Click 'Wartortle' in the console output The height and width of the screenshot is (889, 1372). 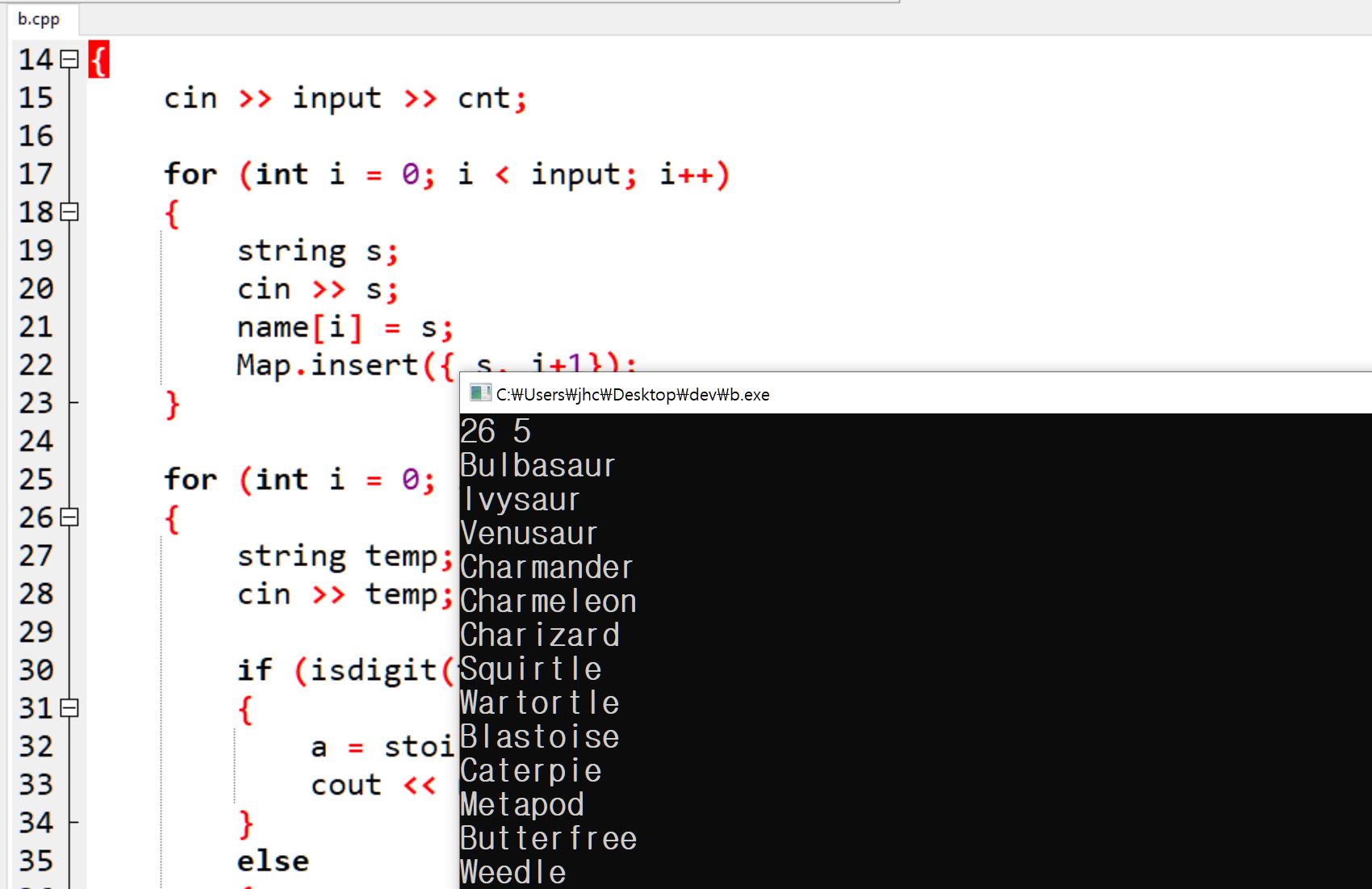[540, 703]
